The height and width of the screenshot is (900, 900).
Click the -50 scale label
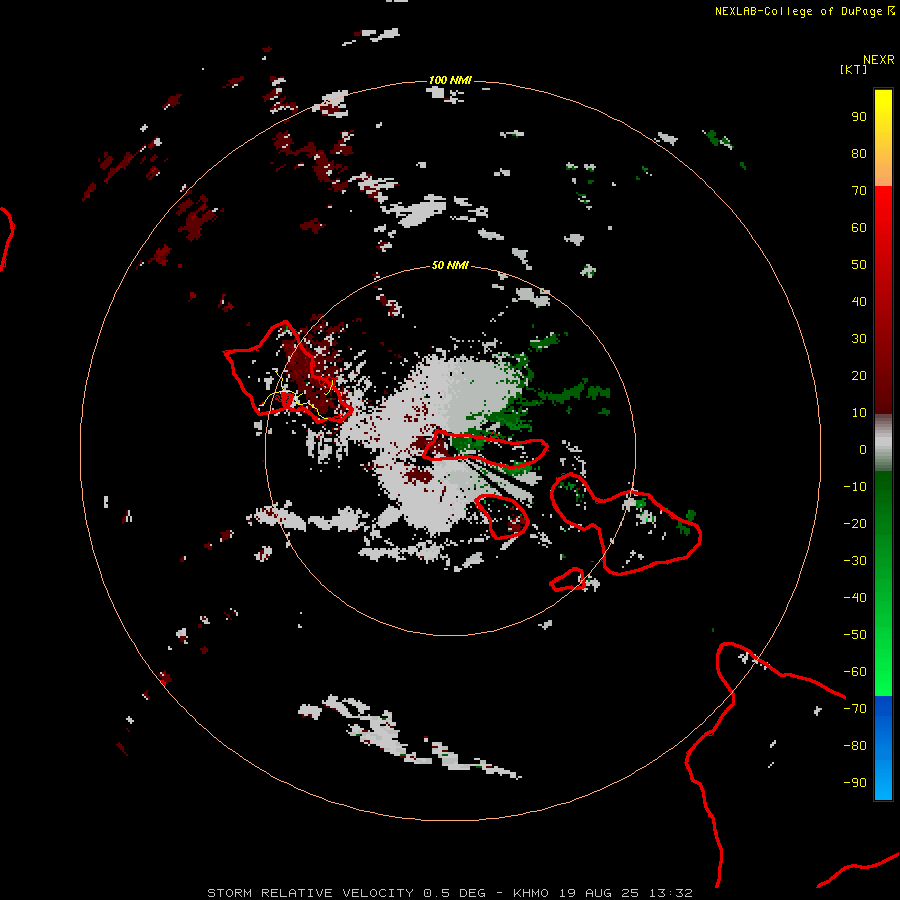pos(855,635)
